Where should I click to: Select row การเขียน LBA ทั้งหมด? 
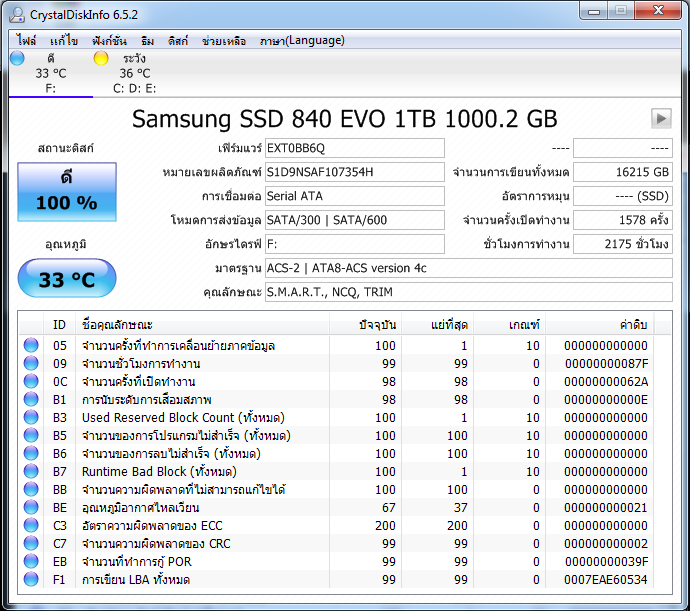(337, 579)
